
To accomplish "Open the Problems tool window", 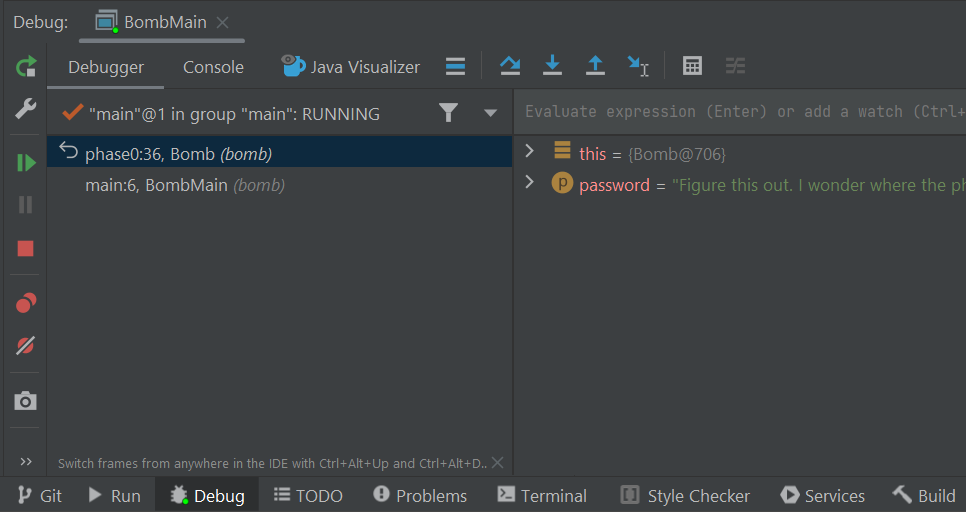I will pyautogui.click(x=421, y=495).
